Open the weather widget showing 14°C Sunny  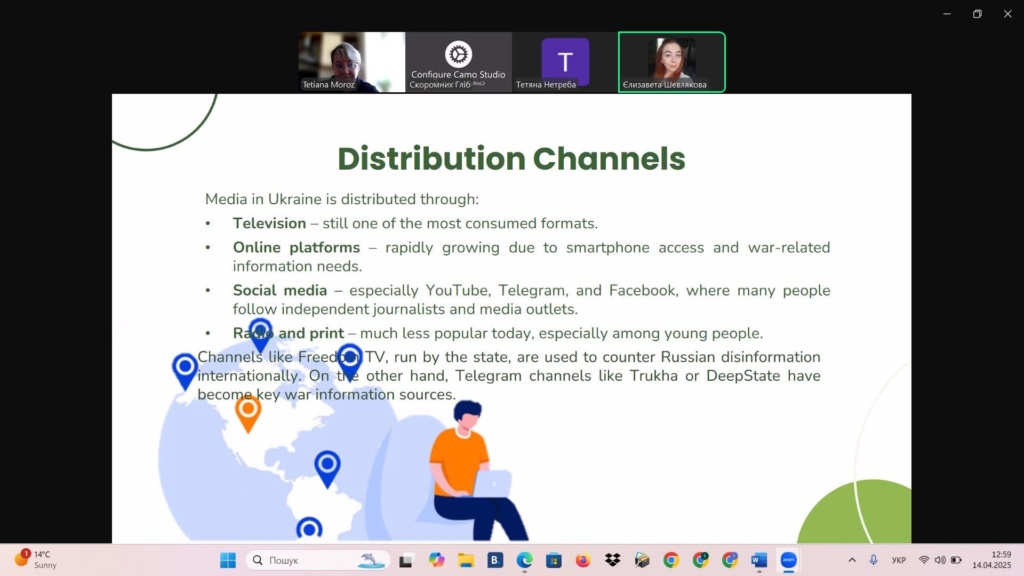[37, 560]
